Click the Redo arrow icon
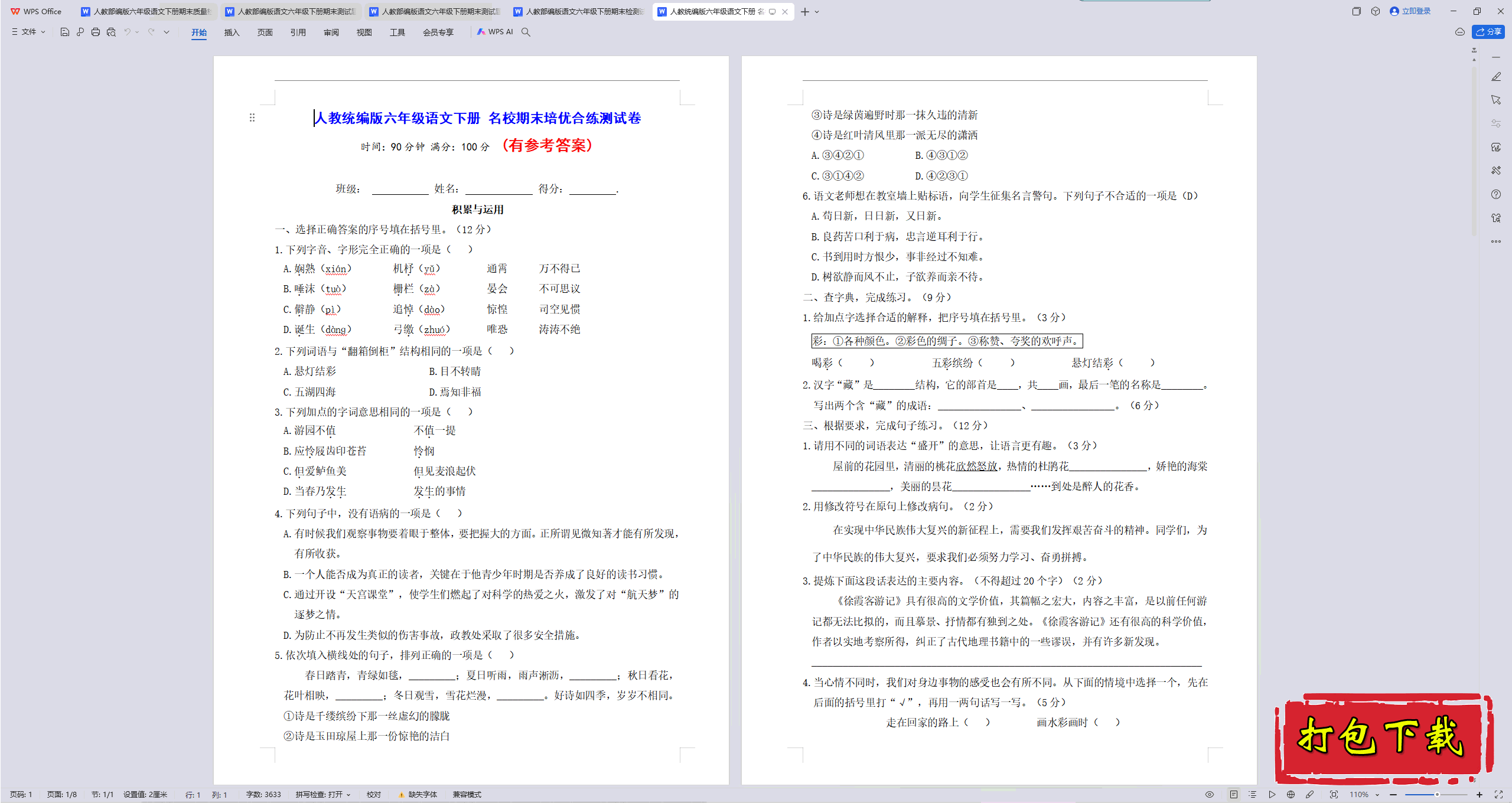 pos(151,32)
